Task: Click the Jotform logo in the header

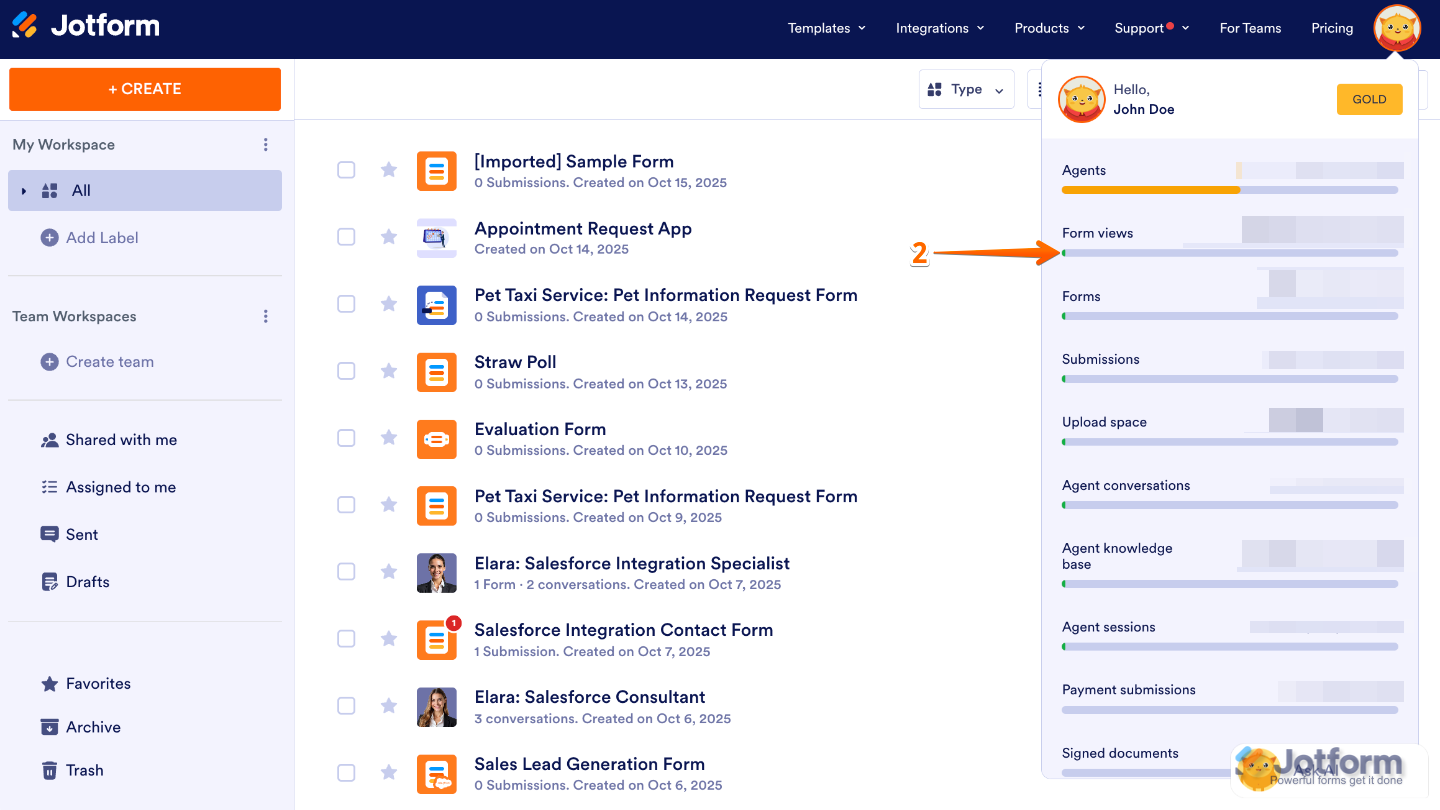Action: [86, 26]
